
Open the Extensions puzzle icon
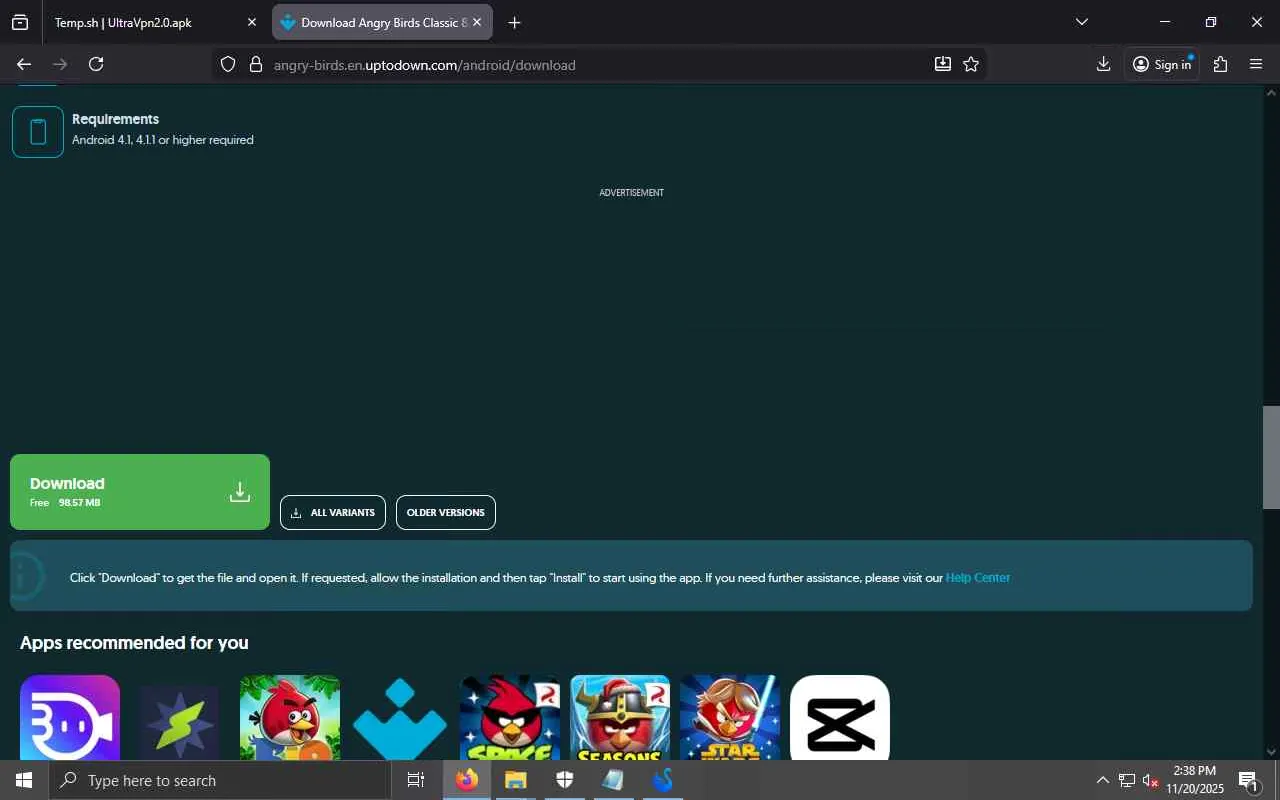click(x=1220, y=64)
